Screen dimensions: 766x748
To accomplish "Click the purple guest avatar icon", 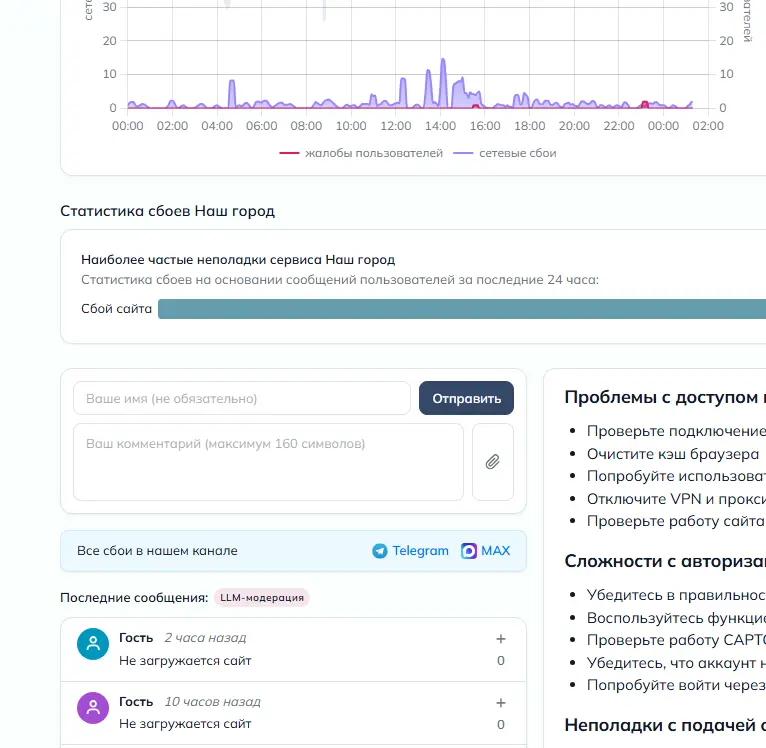I will point(93,707).
